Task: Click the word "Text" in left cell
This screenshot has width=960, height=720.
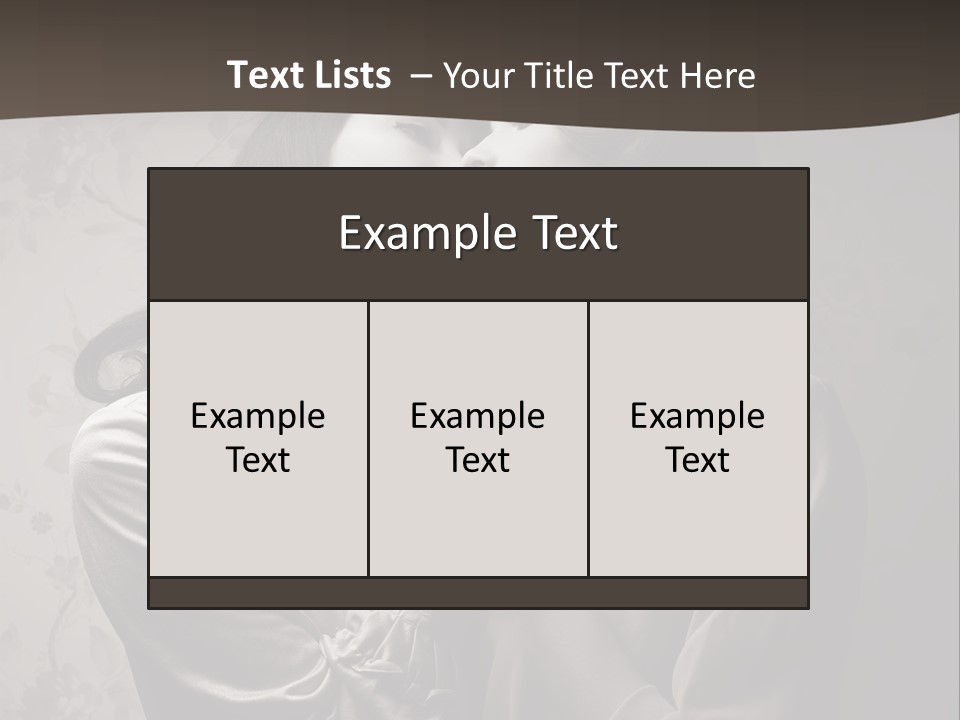Action: (x=258, y=460)
